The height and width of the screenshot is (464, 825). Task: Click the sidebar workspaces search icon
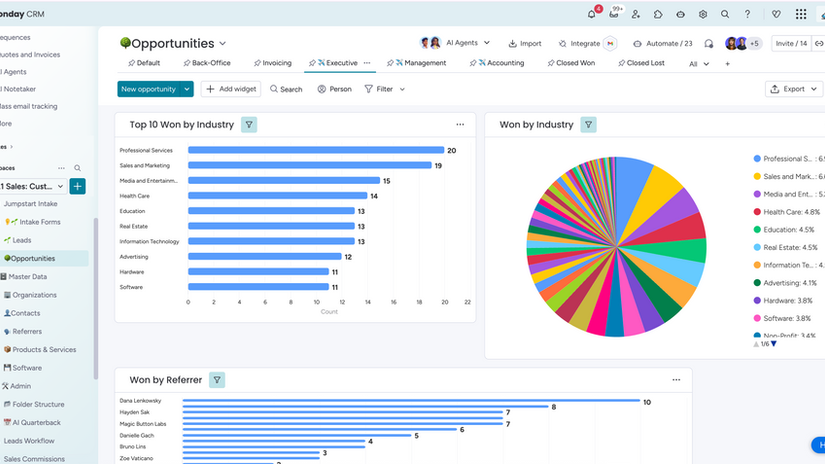[x=77, y=168]
